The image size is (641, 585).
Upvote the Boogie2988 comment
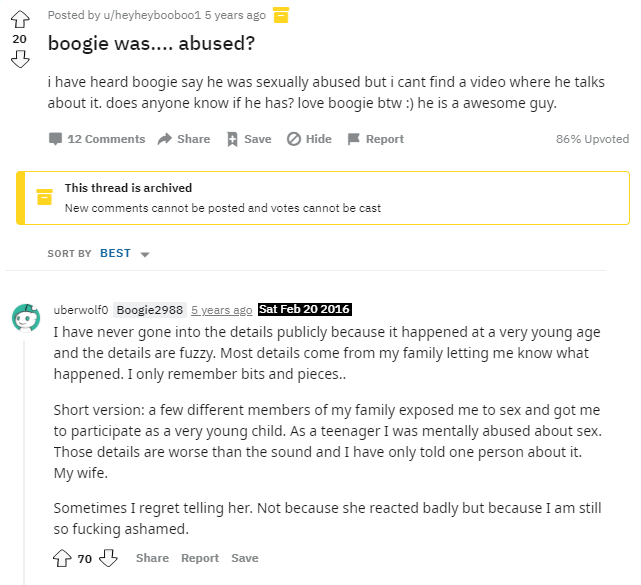[62, 558]
